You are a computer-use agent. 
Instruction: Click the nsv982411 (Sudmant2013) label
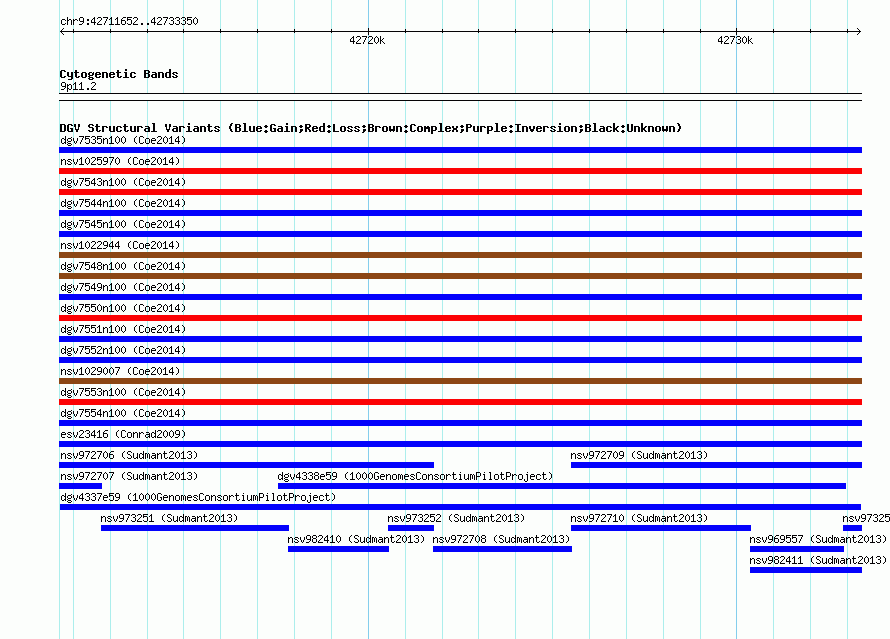coord(818,560)
